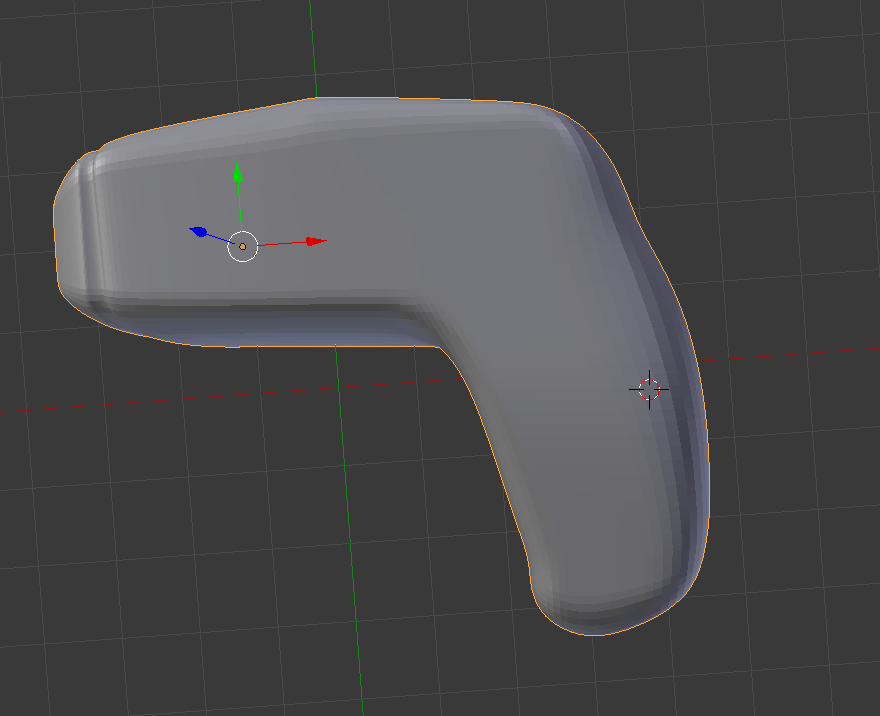The height and width of the screenshot is (716, 880).
Task: Click the 3D cursor crosshair
Action: tap(649, 389)
